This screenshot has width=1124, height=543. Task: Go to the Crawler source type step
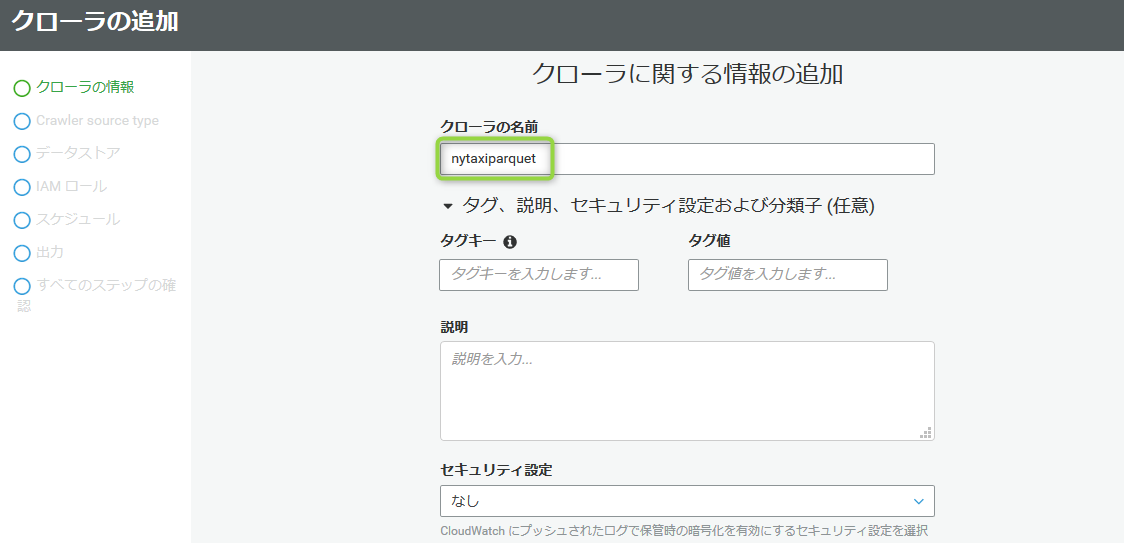97,121
